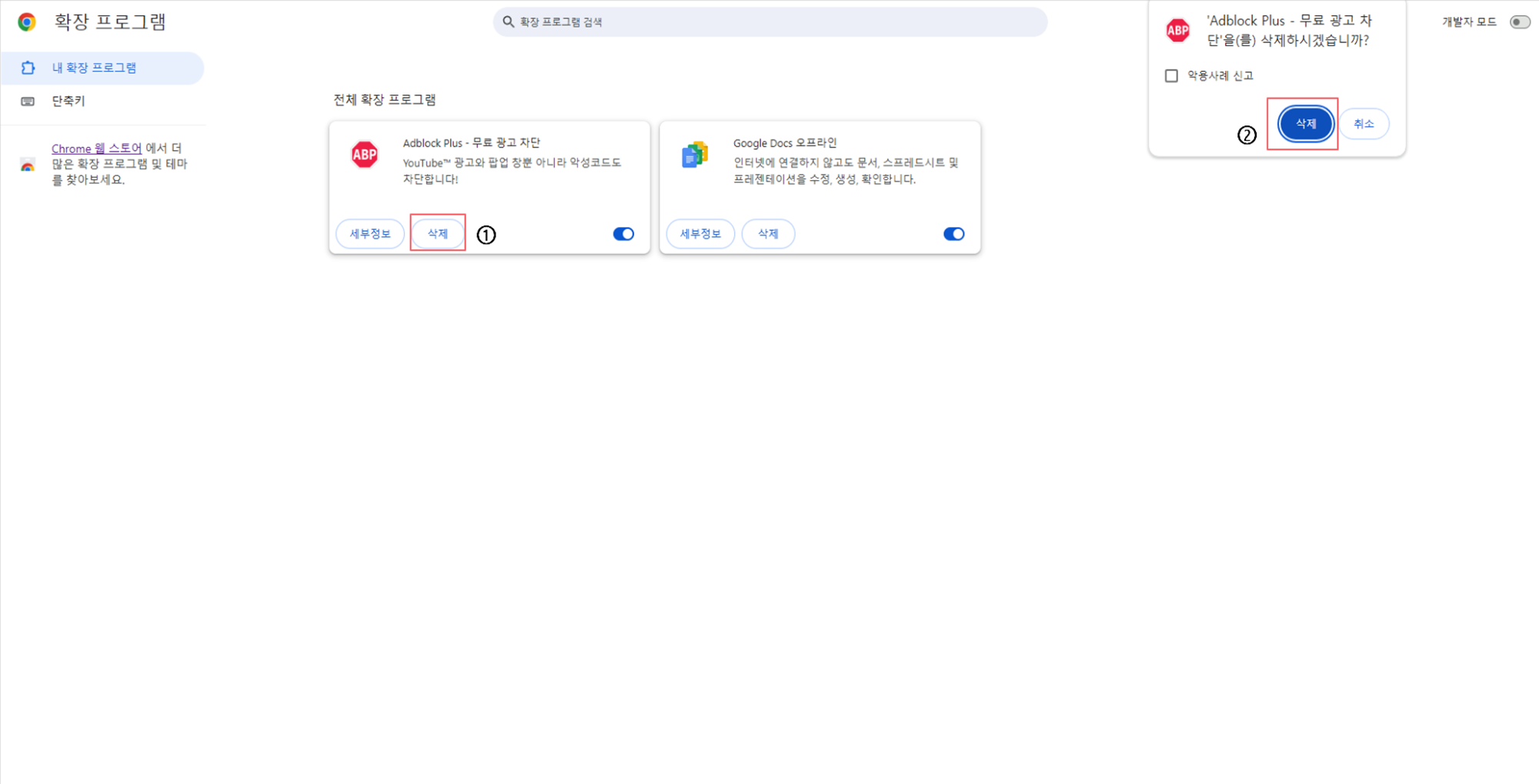Image resolution: width=1539 pixels, height=784 pixels.
Task: Open the Chrome 웹 스토어 link
Action: [96, 148]
